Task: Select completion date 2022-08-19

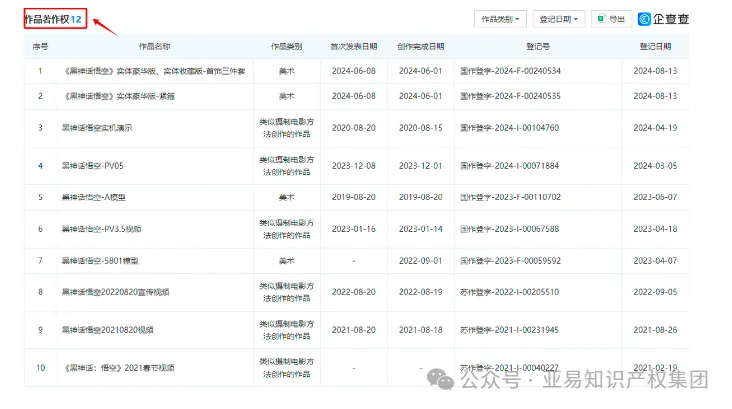Action: (x=420, y=292)
